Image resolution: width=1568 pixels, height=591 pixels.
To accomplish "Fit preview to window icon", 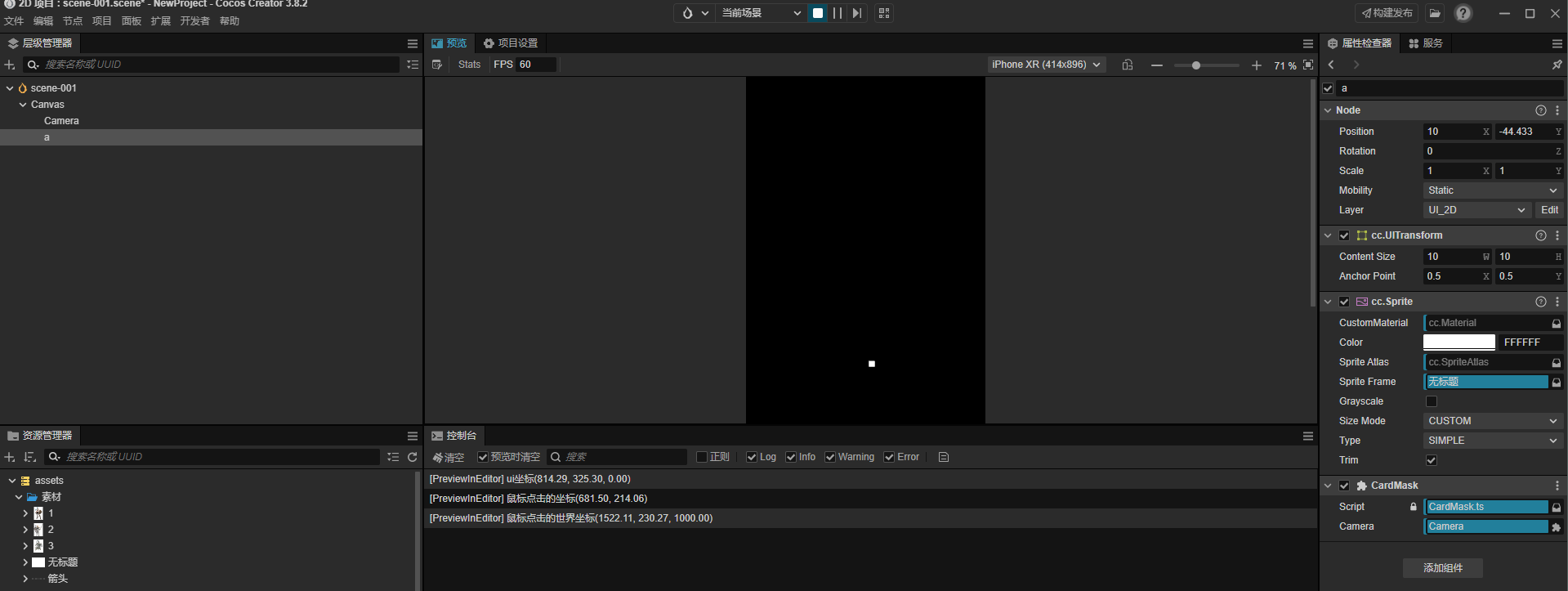I will point(1308,65).
